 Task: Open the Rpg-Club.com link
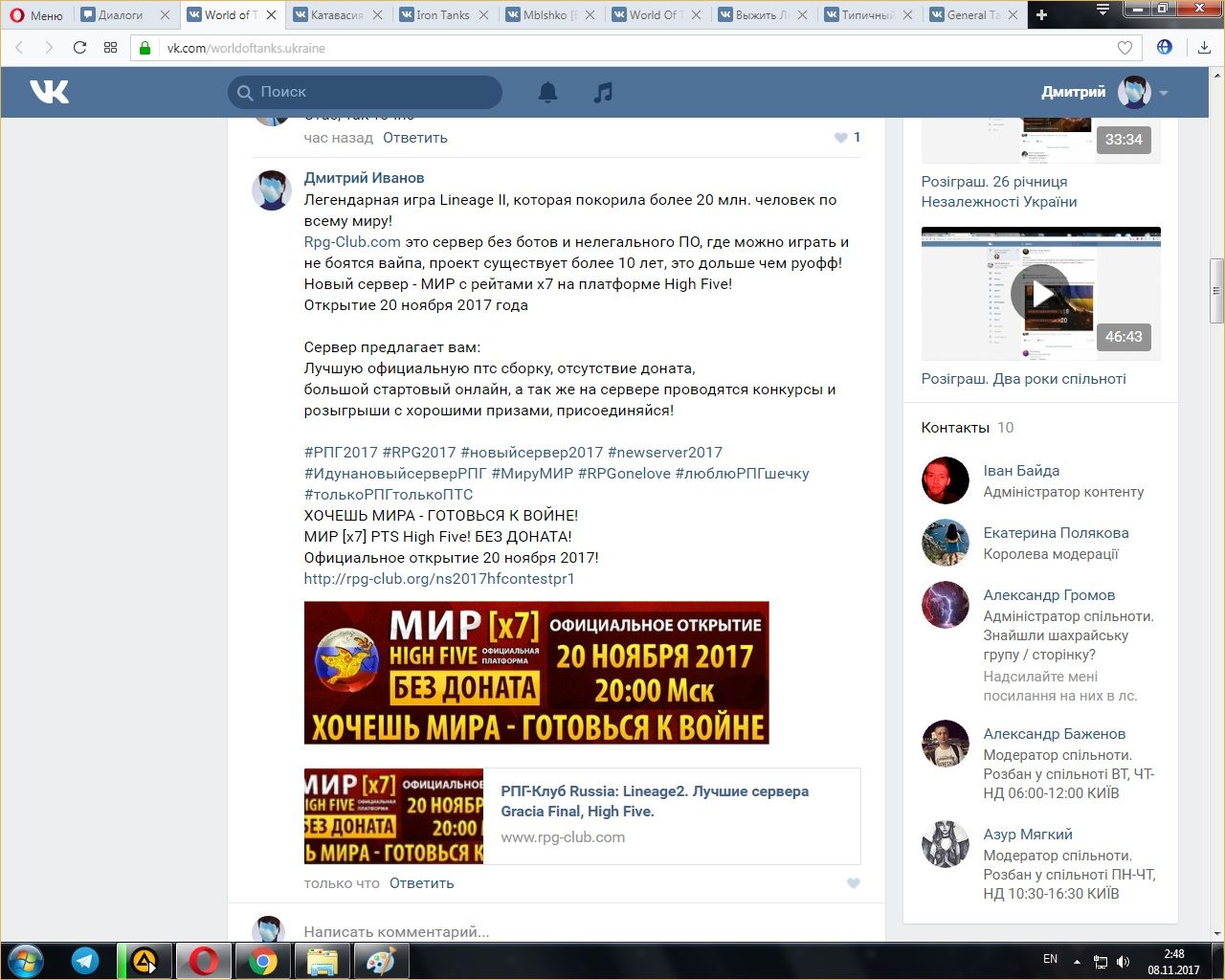coord(352,242)
